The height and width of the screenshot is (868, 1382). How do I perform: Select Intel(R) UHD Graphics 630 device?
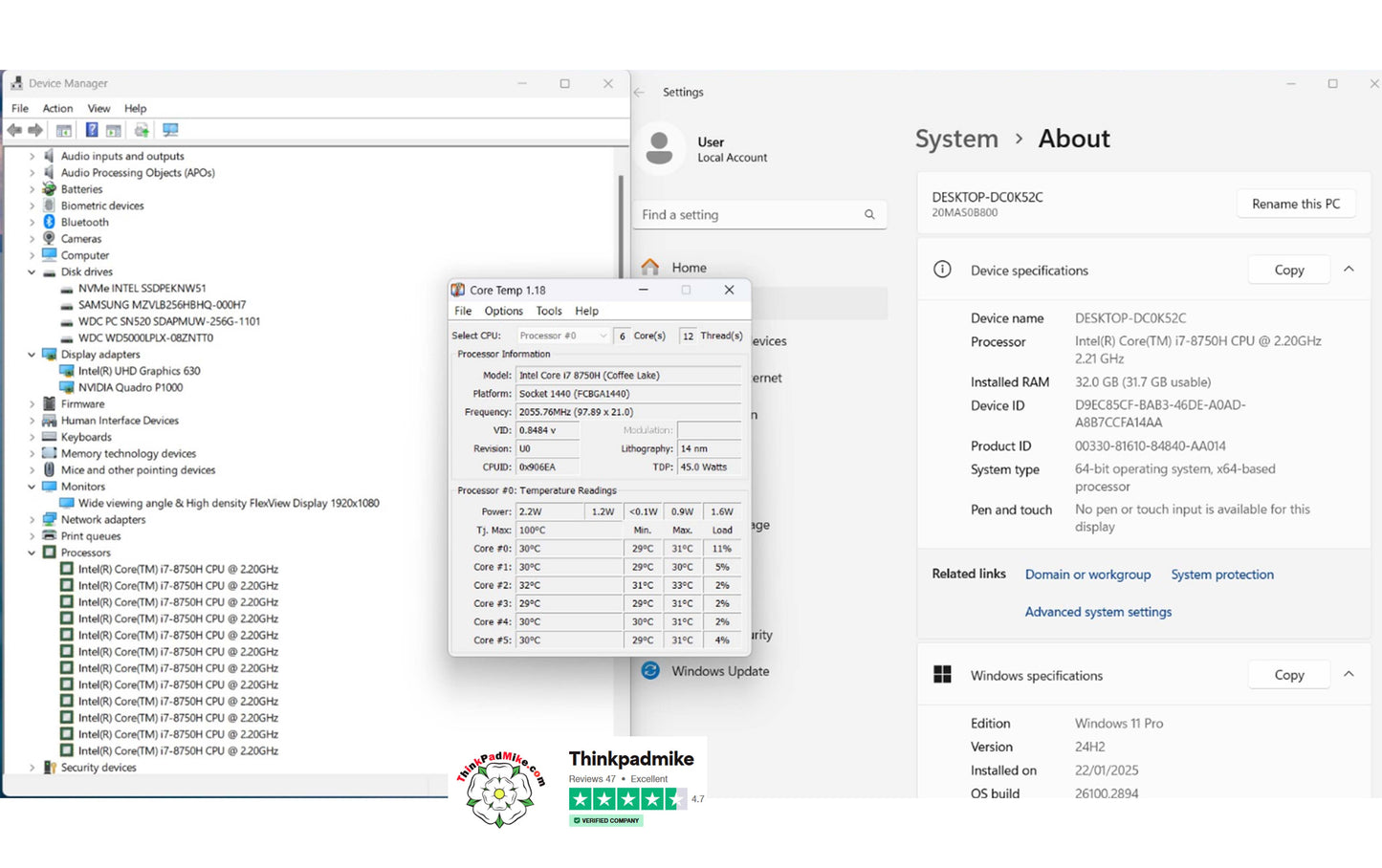pos(140,371)
